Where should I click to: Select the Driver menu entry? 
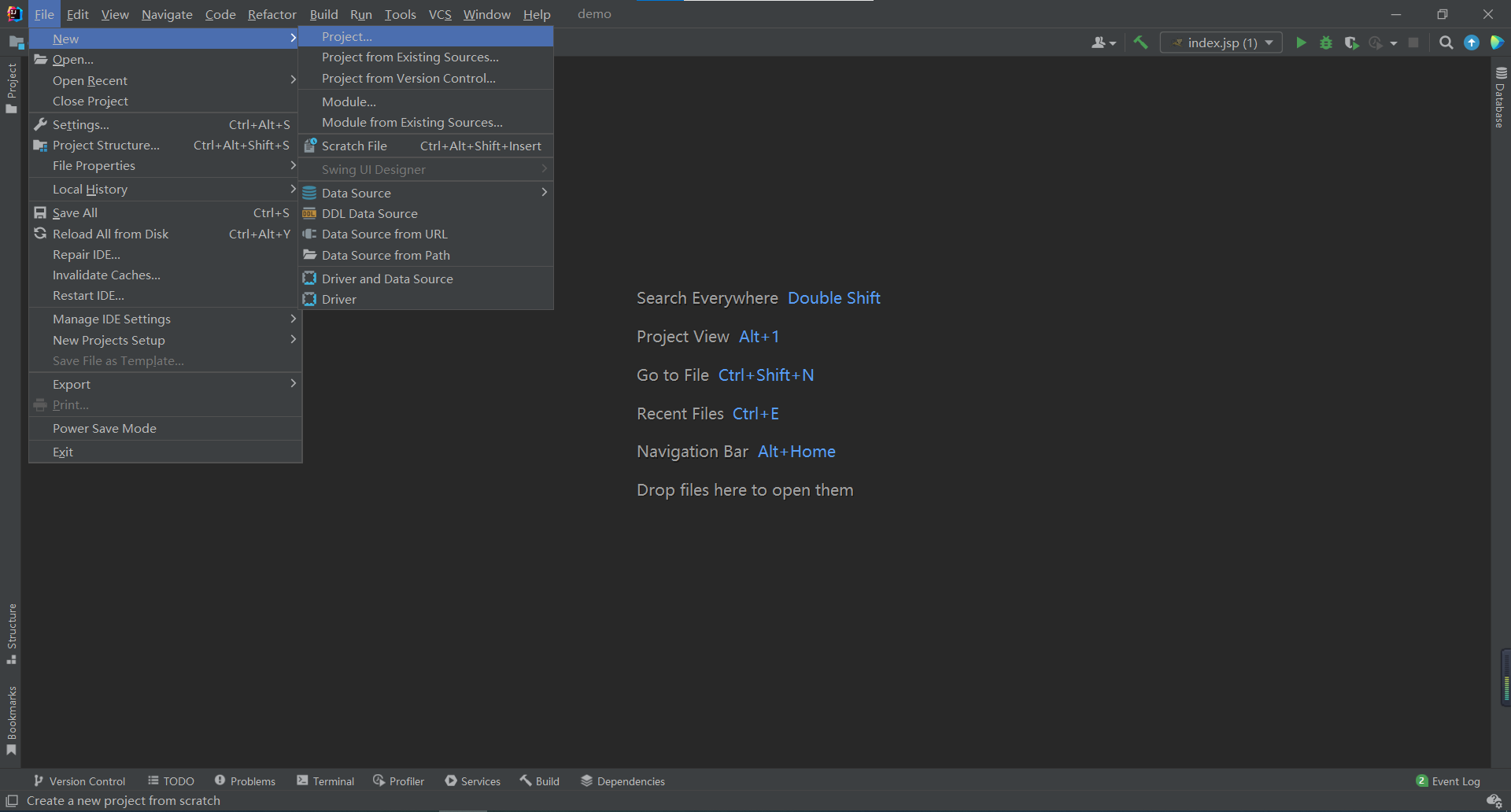point(426,299)
